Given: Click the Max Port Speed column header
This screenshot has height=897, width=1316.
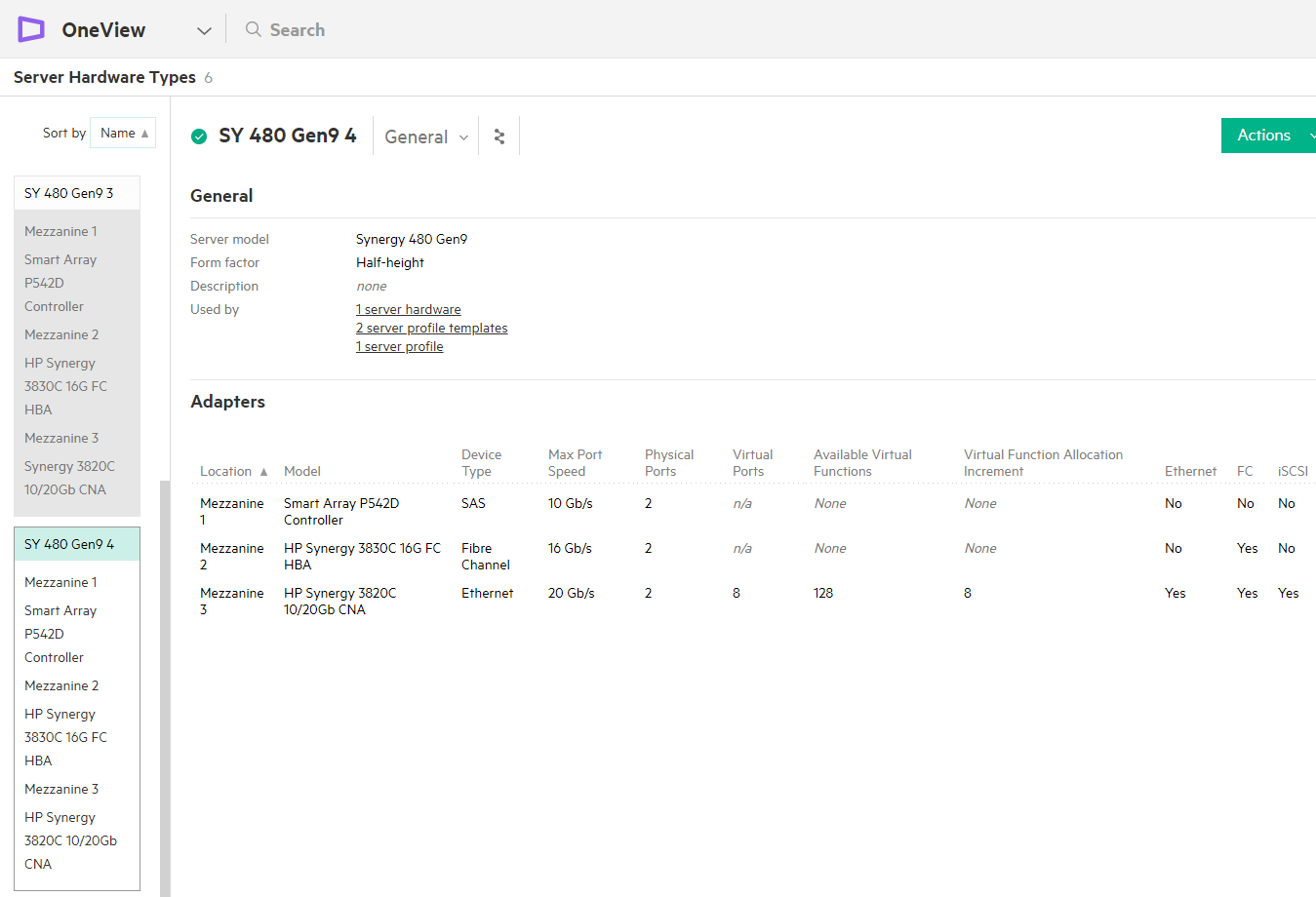Looking at the screenshot, I should tap(576, 463).
